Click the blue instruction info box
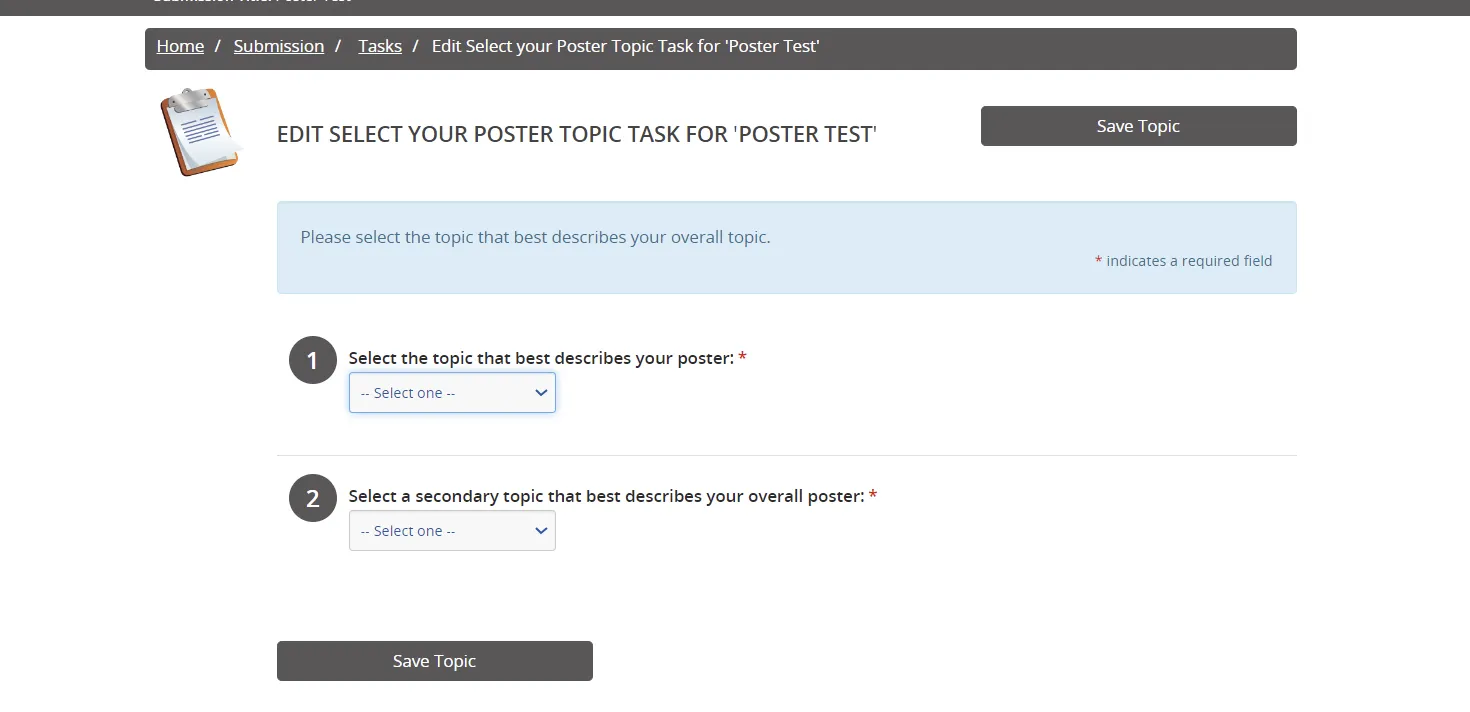1470x712 pixels. [x=787, y=248]
